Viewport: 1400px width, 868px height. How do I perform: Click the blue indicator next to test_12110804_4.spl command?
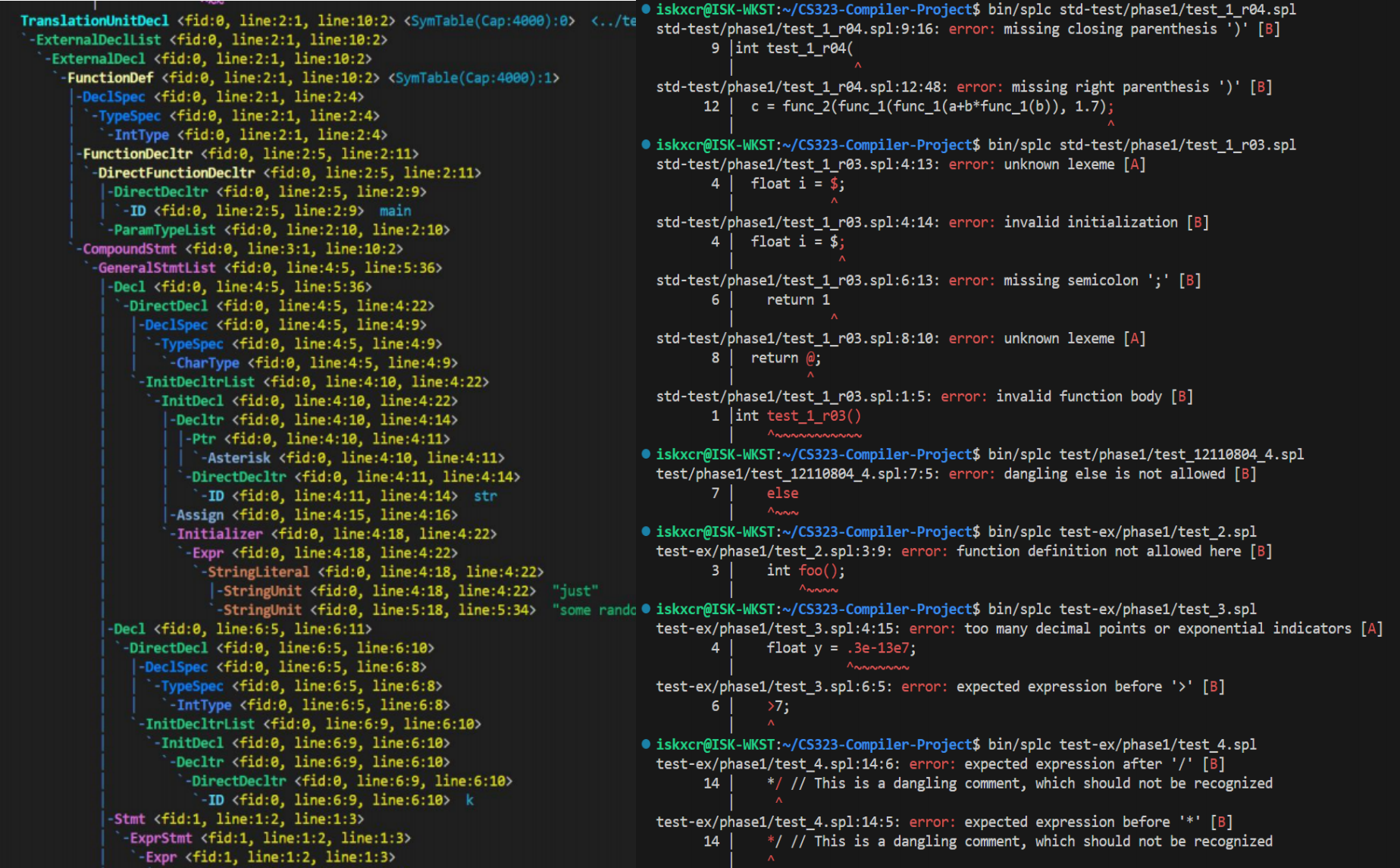click(645, 454)
